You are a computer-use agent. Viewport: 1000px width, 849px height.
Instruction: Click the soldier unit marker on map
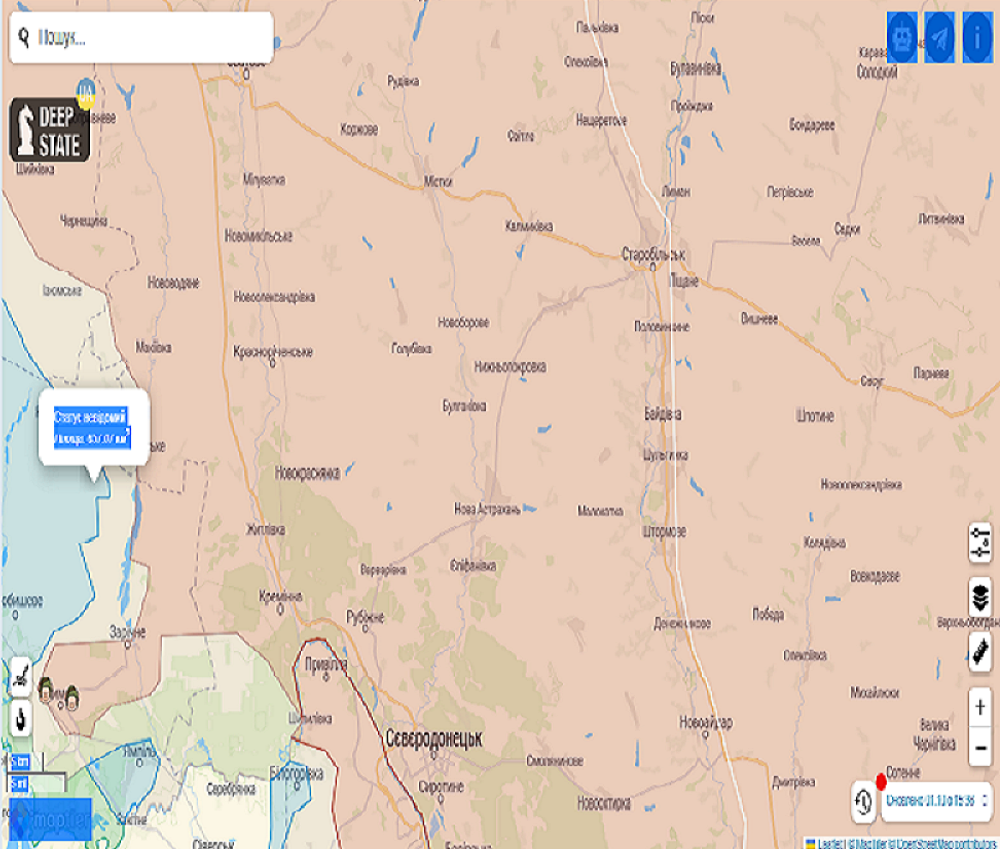46,689
